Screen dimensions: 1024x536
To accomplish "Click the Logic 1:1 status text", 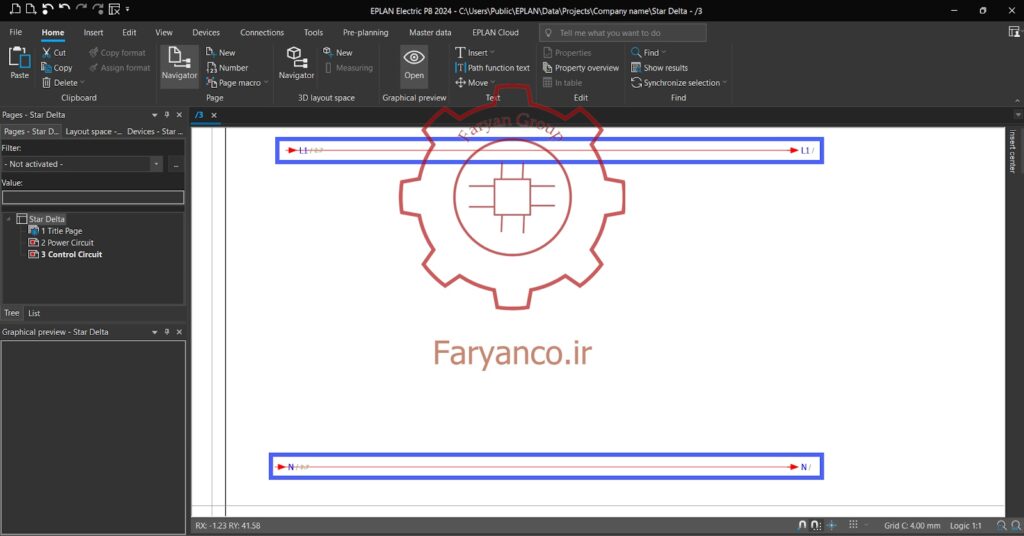I will pyautogui.click(x=965, y=525).
